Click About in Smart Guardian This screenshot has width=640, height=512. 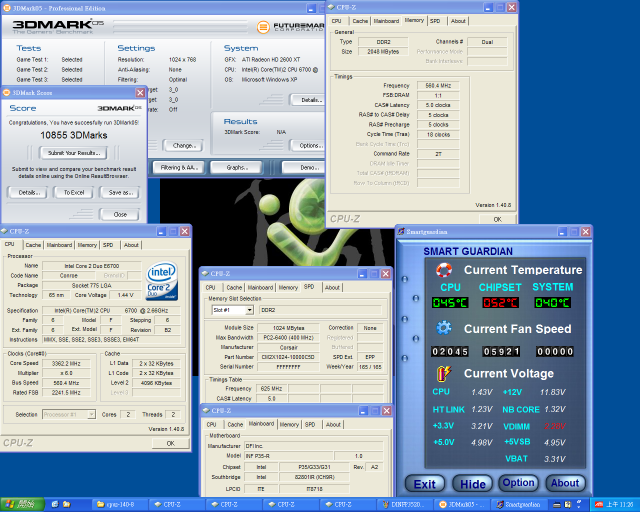565,483
